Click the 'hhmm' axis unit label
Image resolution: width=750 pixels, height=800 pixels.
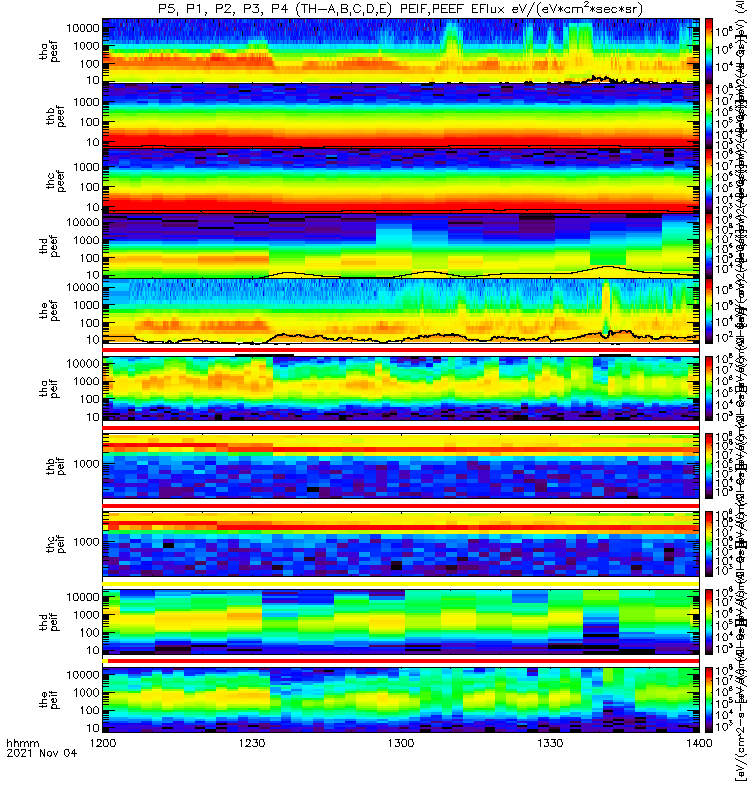[x=22, y=743]
